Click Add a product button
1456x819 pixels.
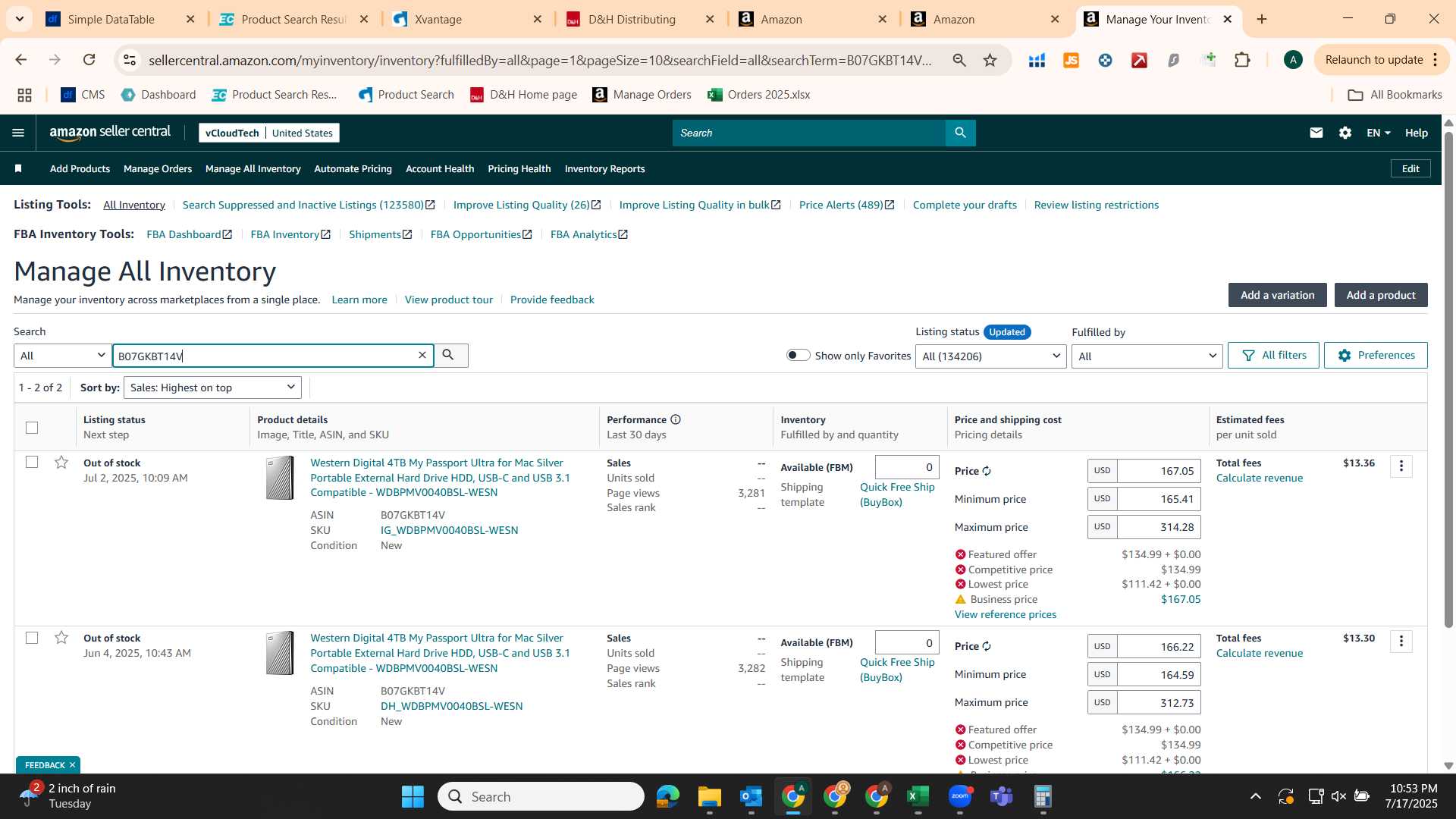(1381, 295)
